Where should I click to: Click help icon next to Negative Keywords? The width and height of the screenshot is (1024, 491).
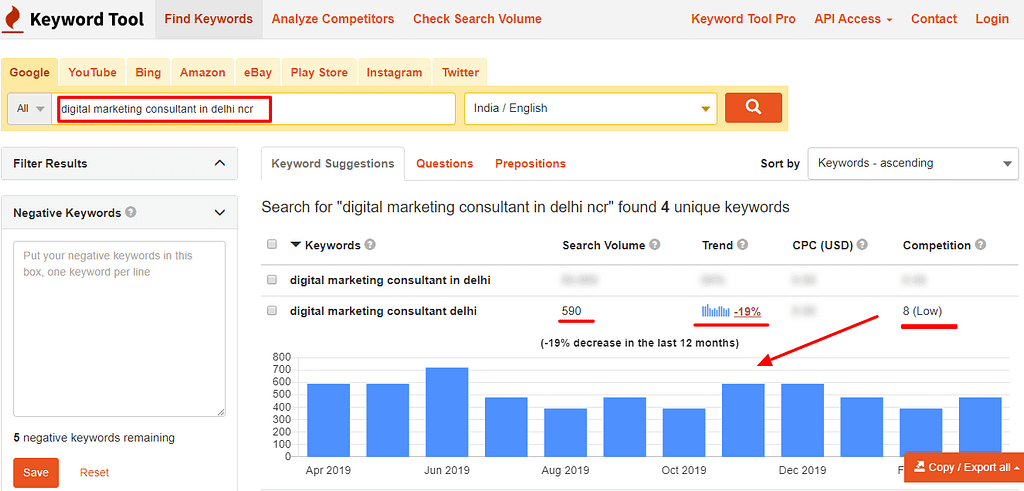point(131,212)
